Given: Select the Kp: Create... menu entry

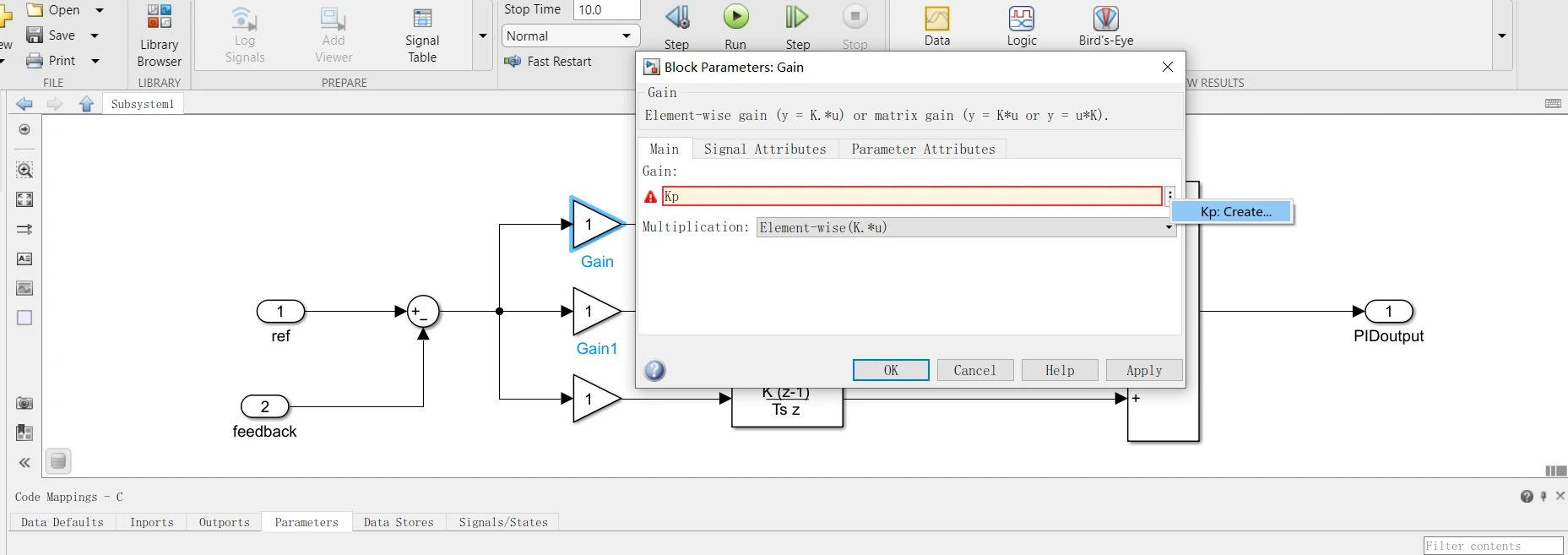Looking at the screenshot, I should 1232,212.
